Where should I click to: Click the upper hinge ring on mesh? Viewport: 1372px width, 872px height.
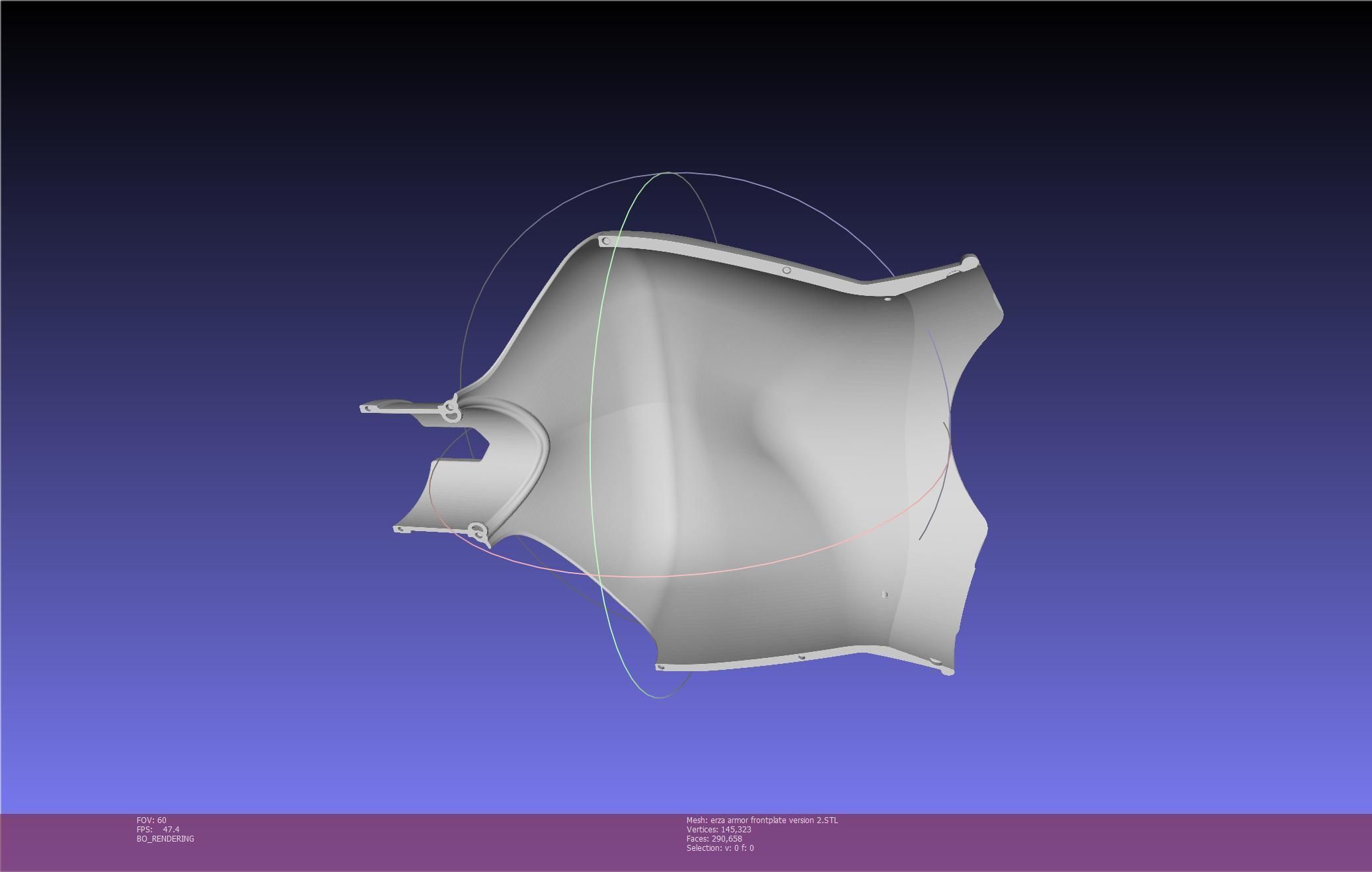pos(451,410)
